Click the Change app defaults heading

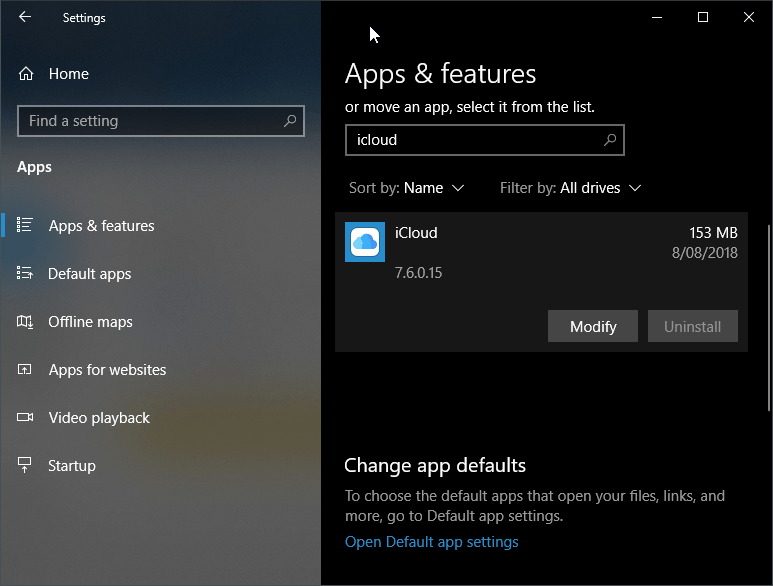(435, 466)
